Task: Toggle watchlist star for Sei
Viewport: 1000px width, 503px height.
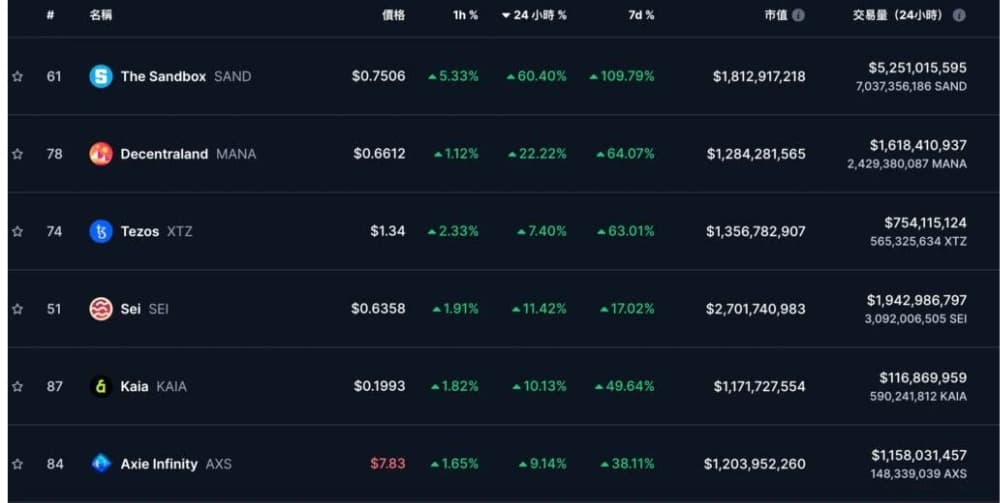Action: (x=18, y=309)
